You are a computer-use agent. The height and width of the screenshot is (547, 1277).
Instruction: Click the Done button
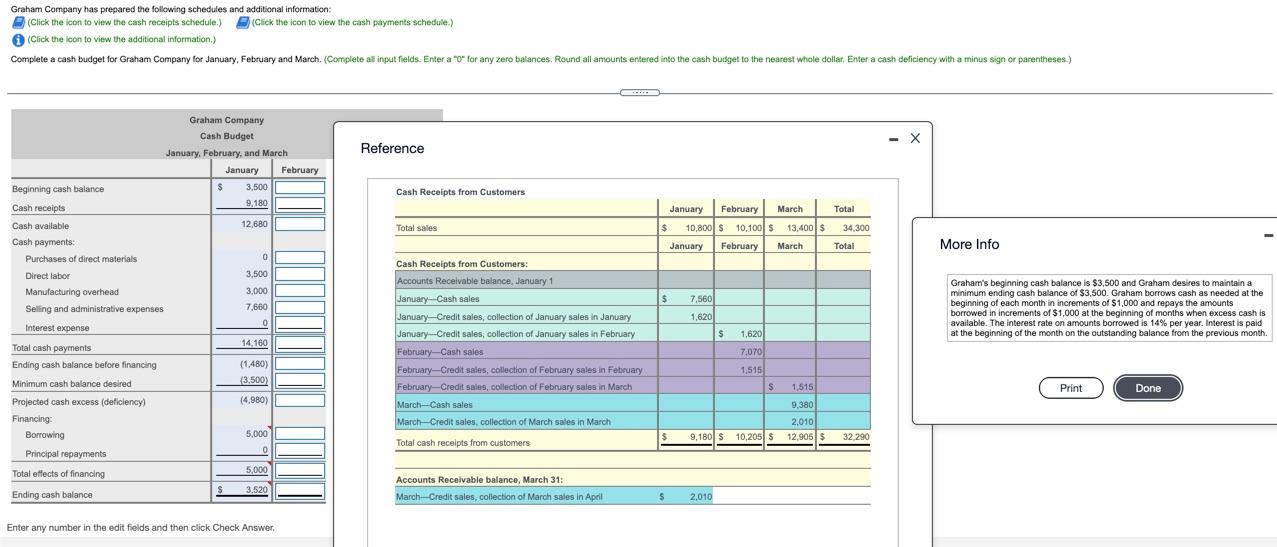pyautogui.click(x=1148, y=388)
